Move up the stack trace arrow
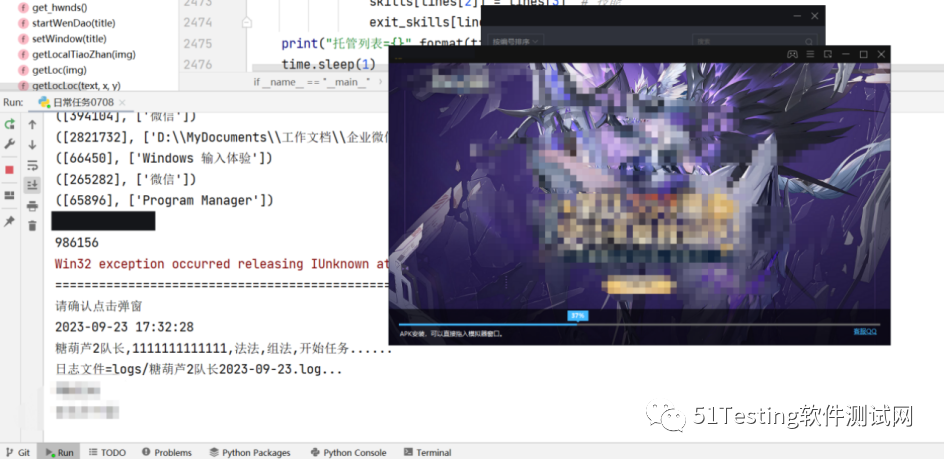The height and width of the screenshot is (459, 944). click(x=33, y=124)
